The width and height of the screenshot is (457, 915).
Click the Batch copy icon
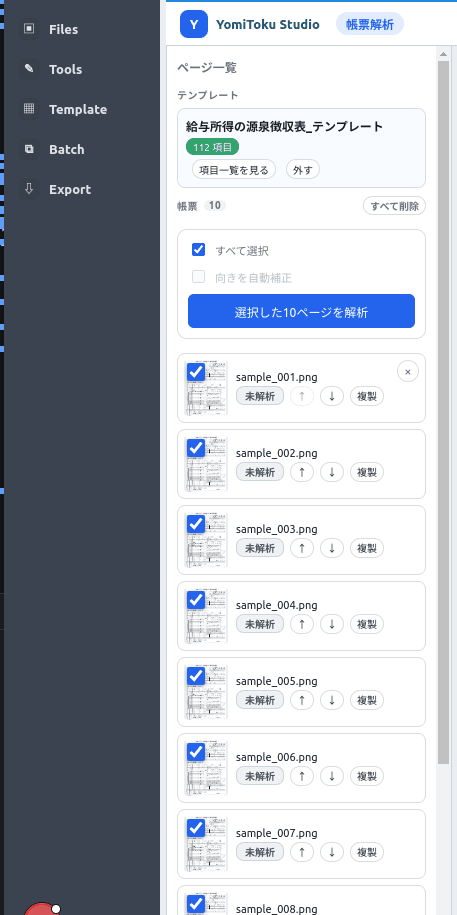click(x=29, y=149)
